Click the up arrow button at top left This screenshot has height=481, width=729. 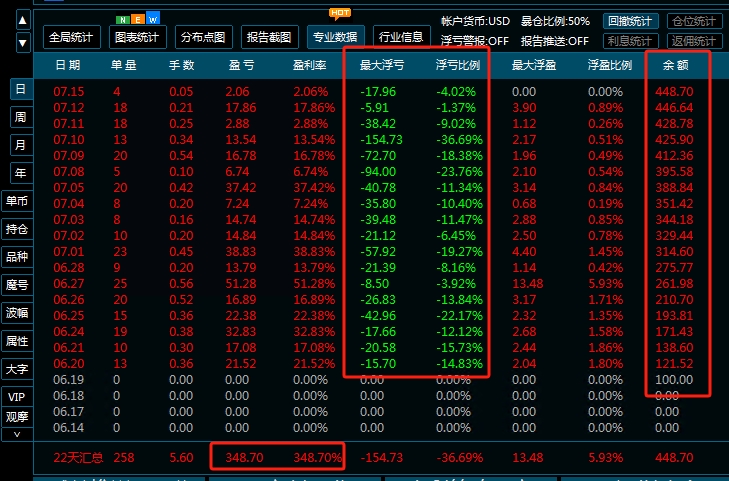[23, 20]
